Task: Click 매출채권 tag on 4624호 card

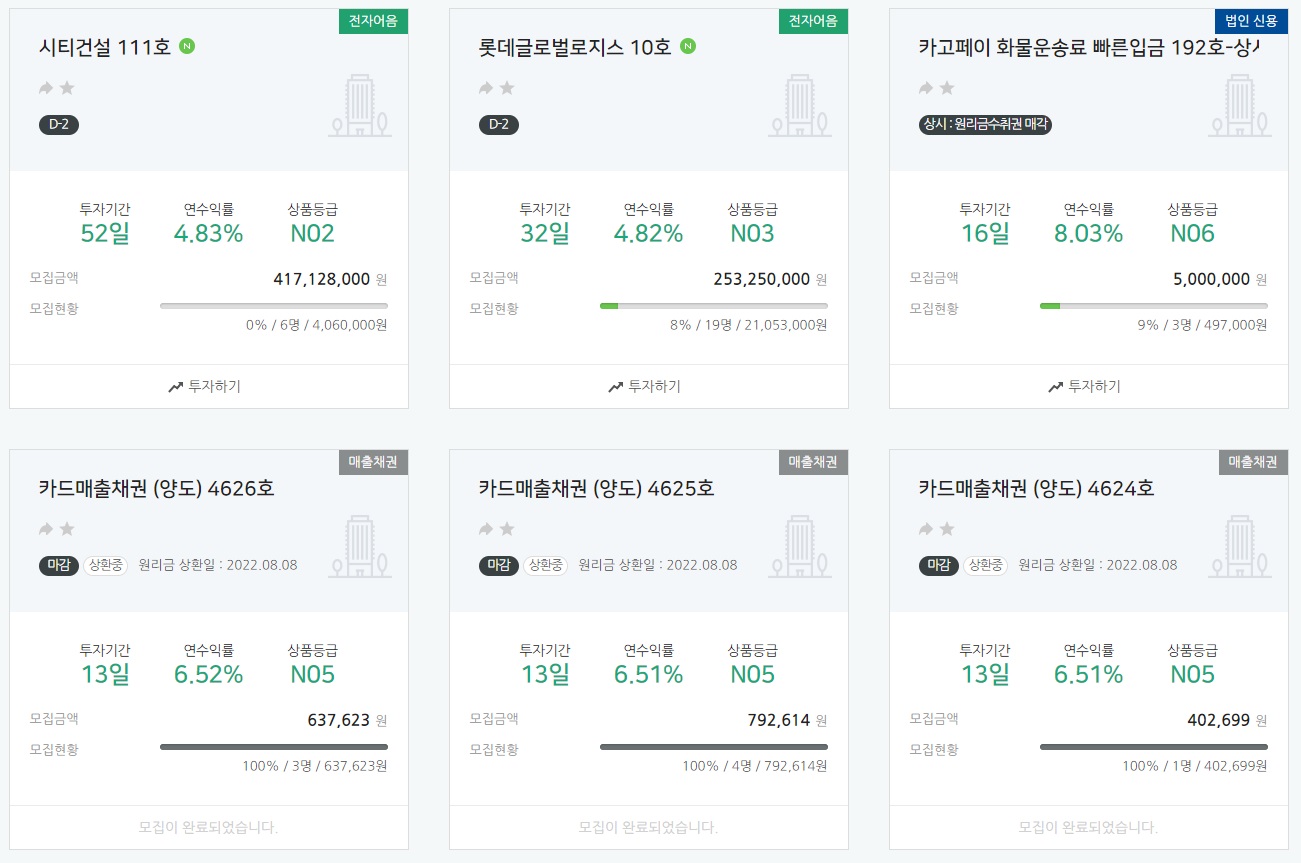Action: [1253, 462]
